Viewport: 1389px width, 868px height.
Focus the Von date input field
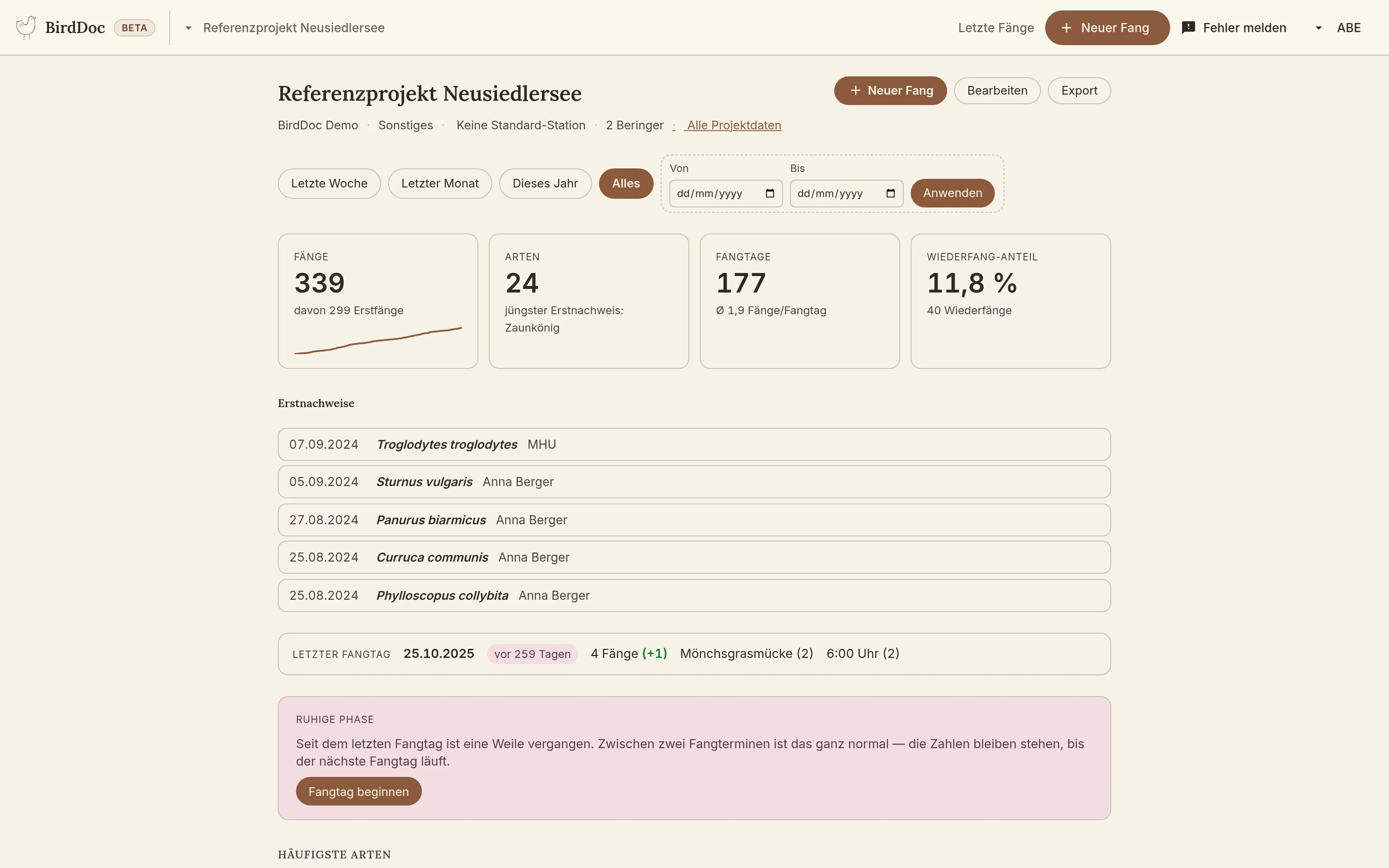tap(725, 194)
